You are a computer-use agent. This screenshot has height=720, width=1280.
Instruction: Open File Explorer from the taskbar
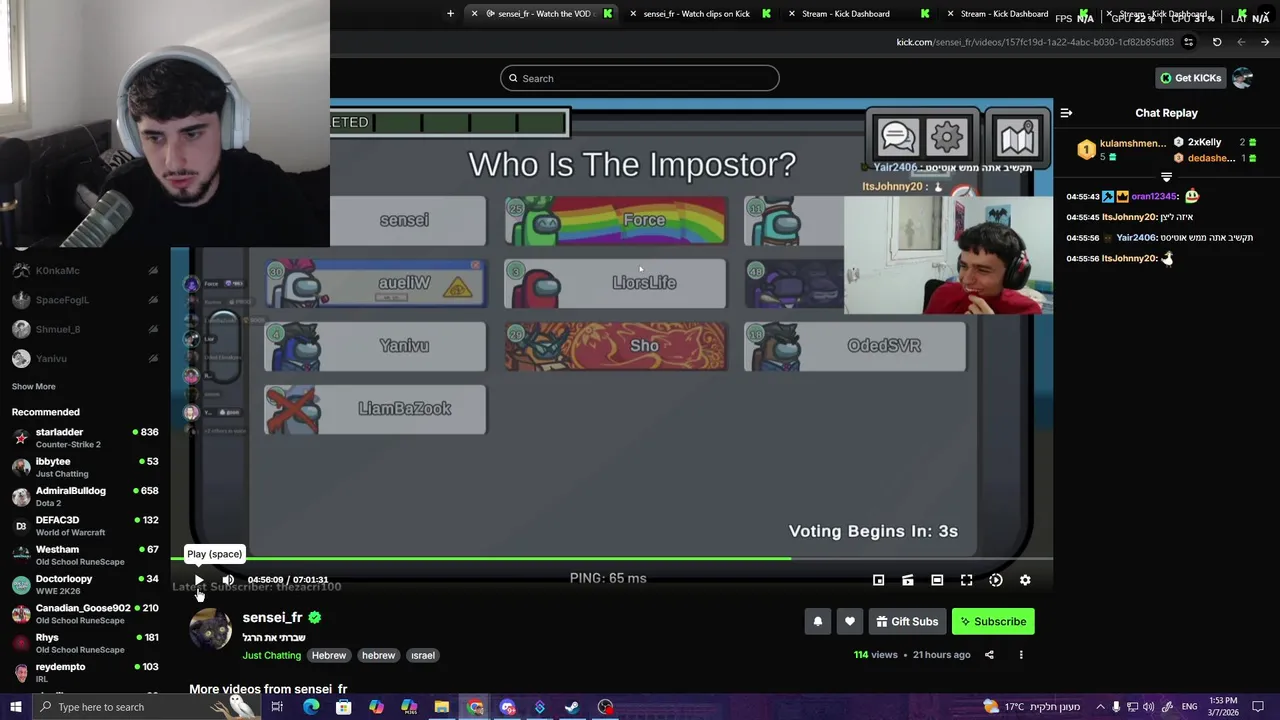tap(441, 707)
